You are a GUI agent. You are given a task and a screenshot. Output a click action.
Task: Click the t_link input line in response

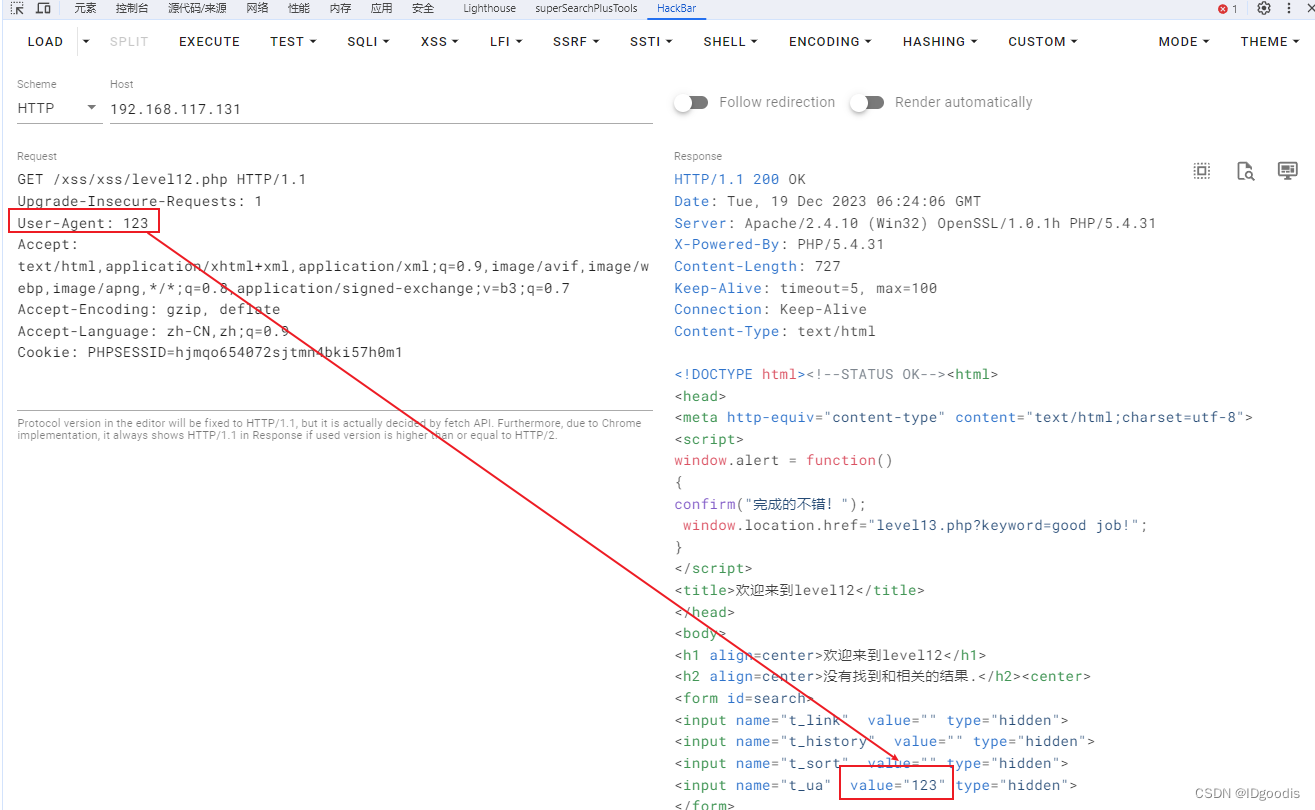coord(871,720)
